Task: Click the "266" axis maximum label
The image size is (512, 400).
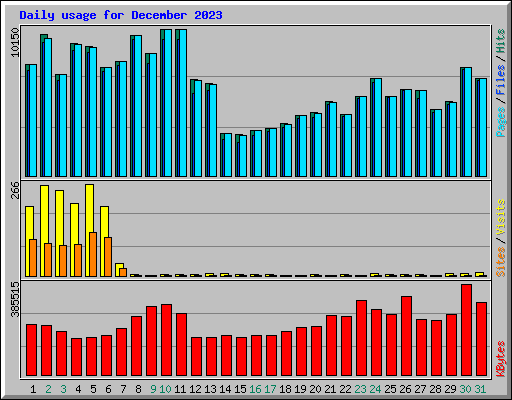Action: pyautogui.click(x=15, y=190)
